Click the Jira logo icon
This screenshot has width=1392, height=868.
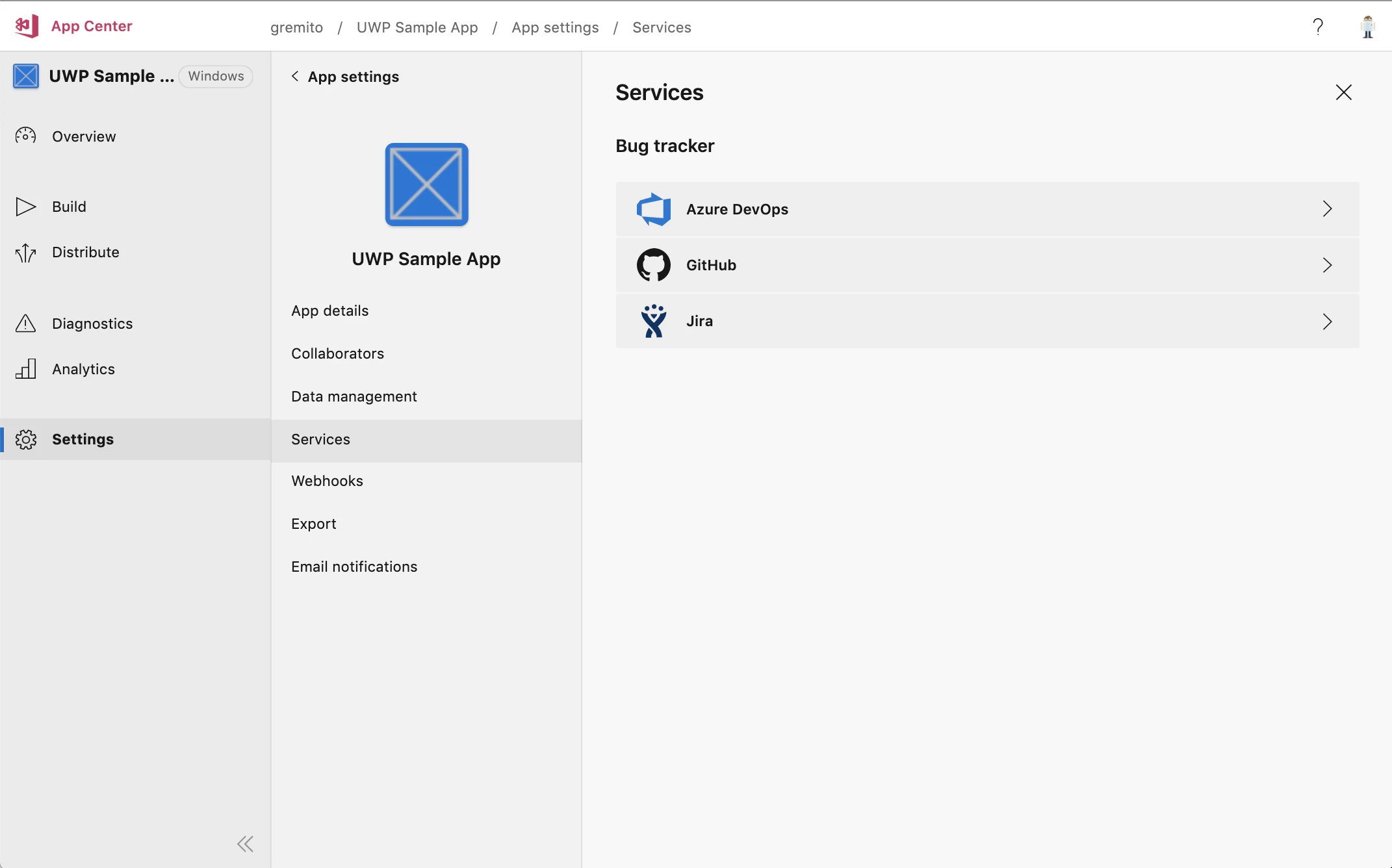653,321
